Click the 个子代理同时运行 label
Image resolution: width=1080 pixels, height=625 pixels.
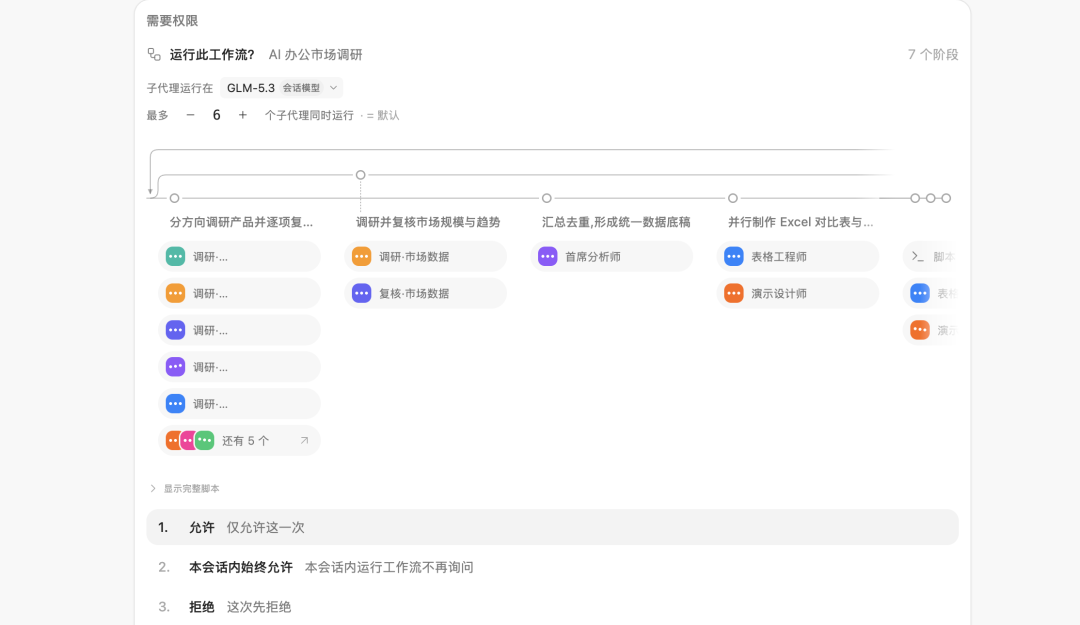click(x=309, y=115)
